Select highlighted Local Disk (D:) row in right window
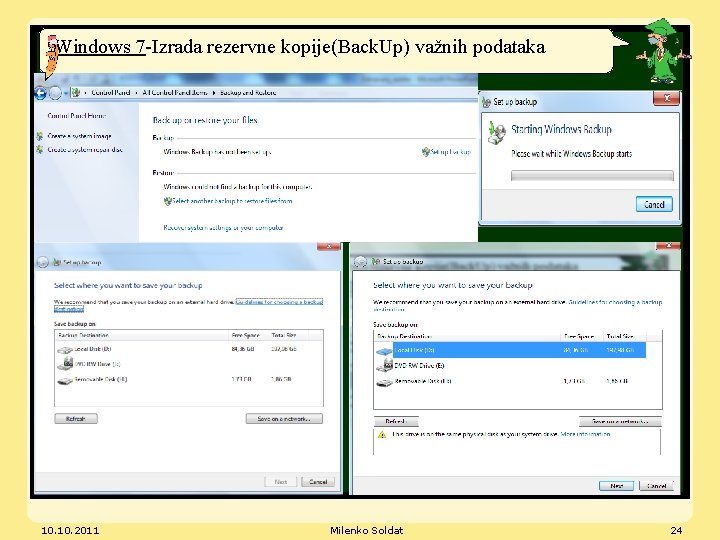This screenshot has height=540, width=720. [x=511, y=350]
